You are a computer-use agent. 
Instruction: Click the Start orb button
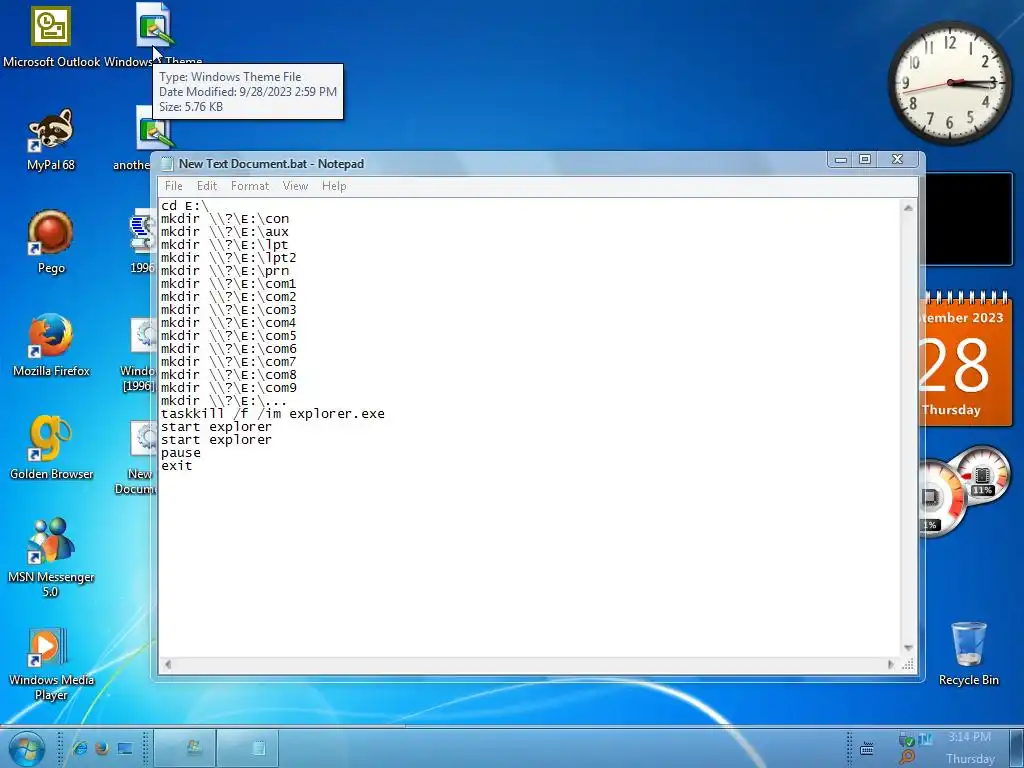[x=25, y=749]
